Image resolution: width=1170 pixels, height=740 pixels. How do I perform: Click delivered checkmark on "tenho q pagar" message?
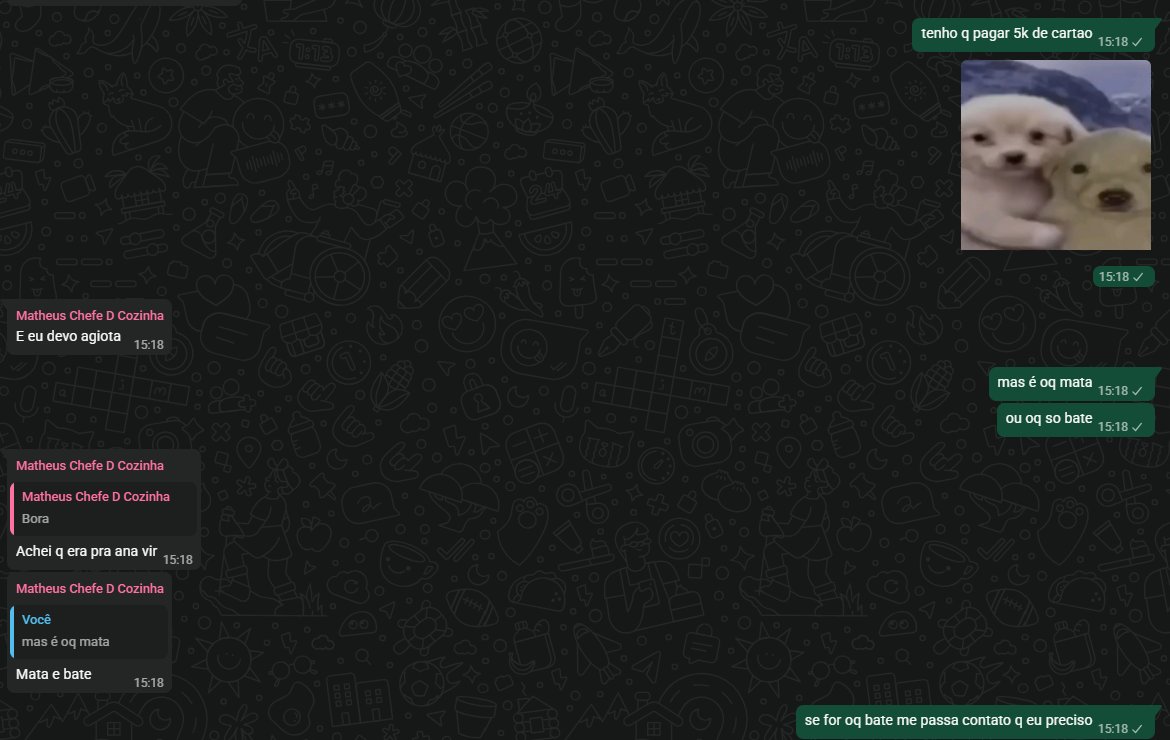1137,43
